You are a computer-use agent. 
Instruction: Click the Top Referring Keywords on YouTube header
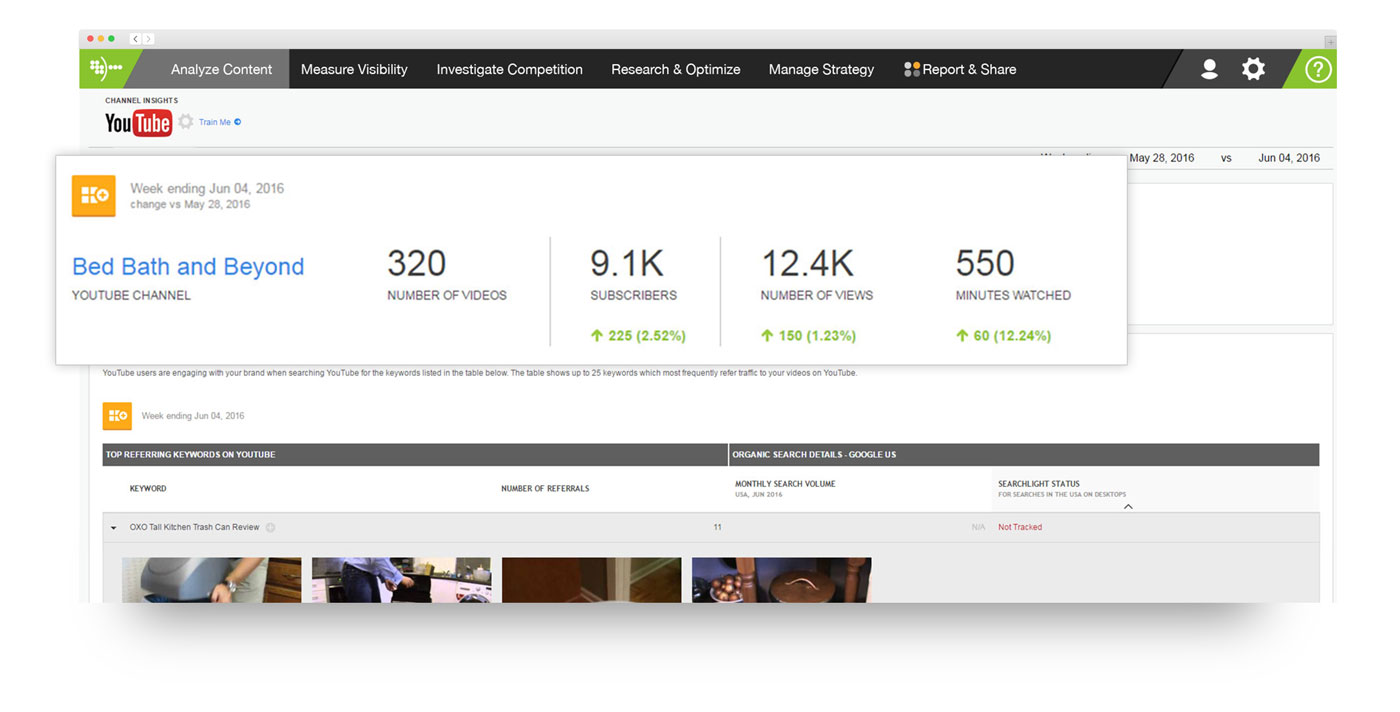click(190, 455)
